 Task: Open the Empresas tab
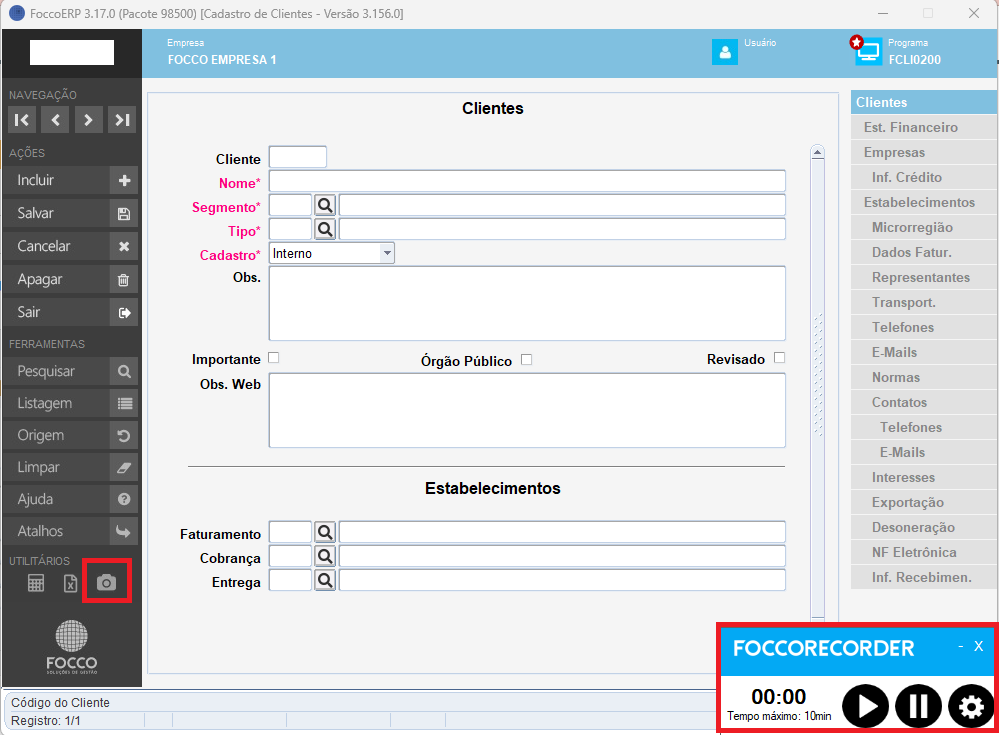(924, 152)
